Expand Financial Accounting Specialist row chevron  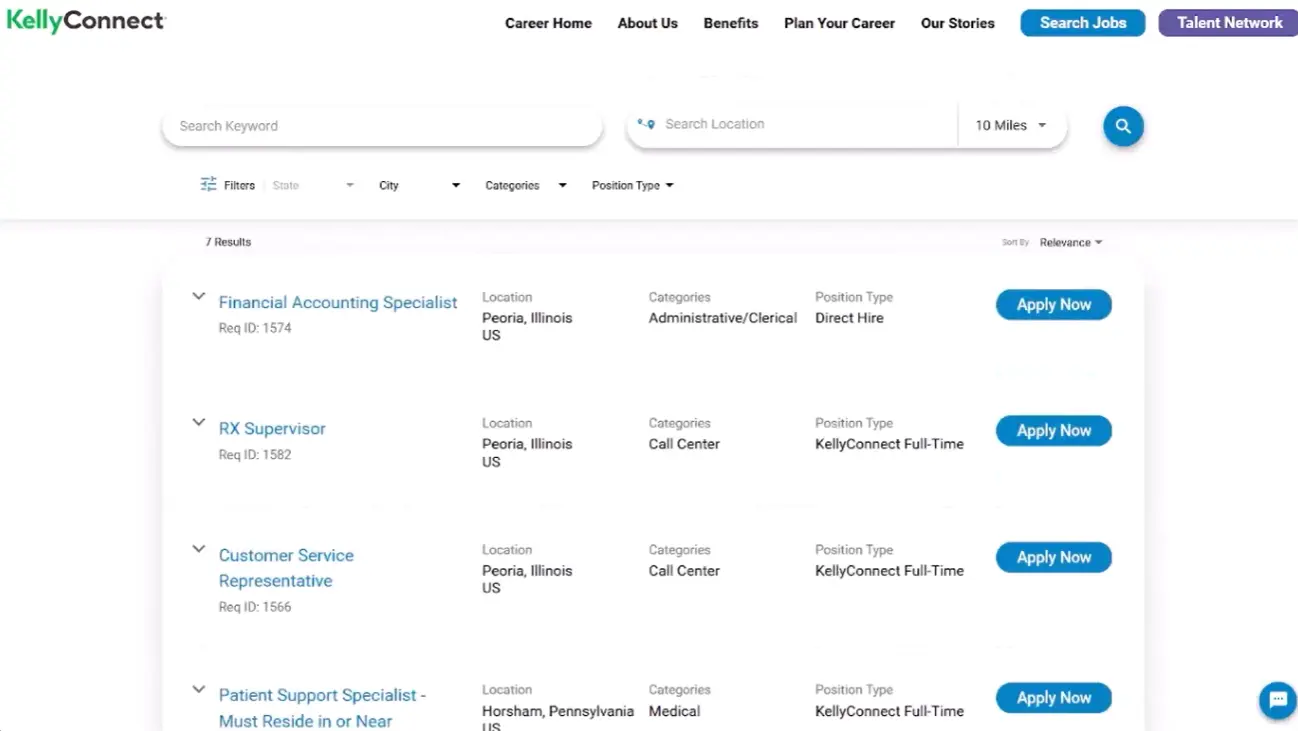tap(199, 297)
